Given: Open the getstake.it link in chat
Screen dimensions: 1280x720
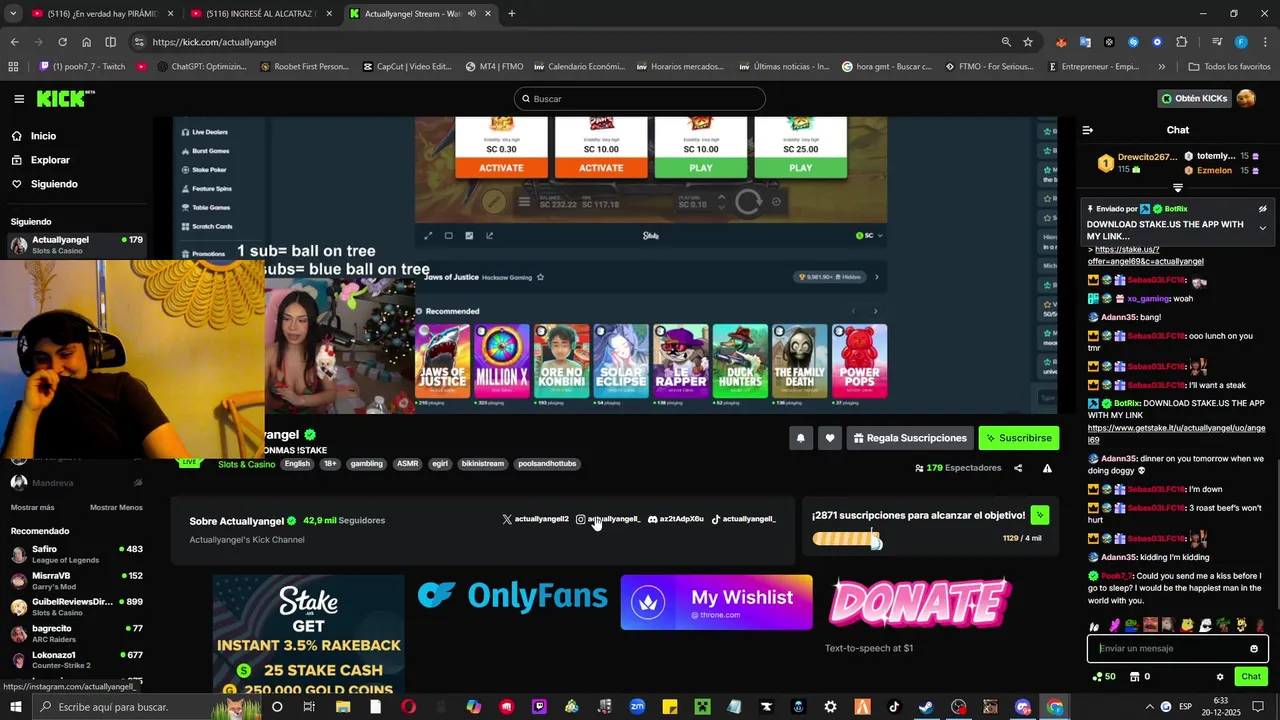Looking at the screenshot, I should 1176,434.
